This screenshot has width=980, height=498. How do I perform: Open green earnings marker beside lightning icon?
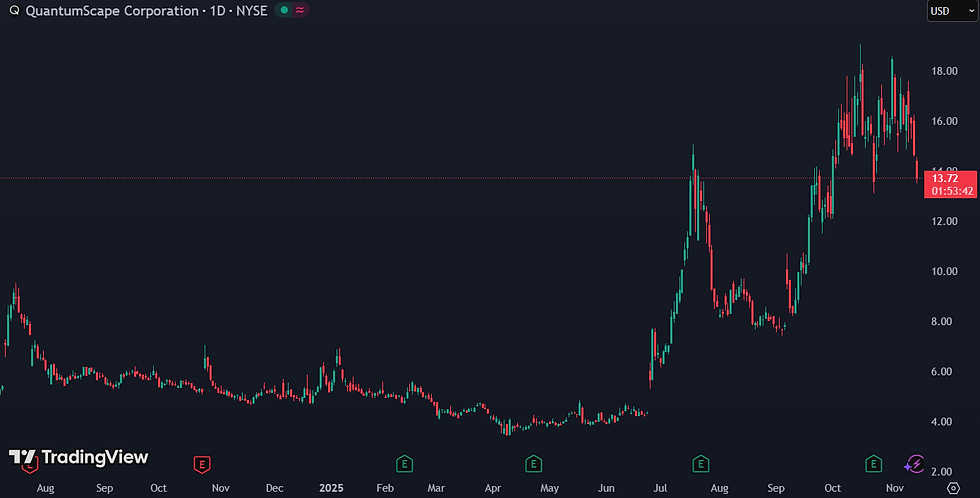[873, 464]
